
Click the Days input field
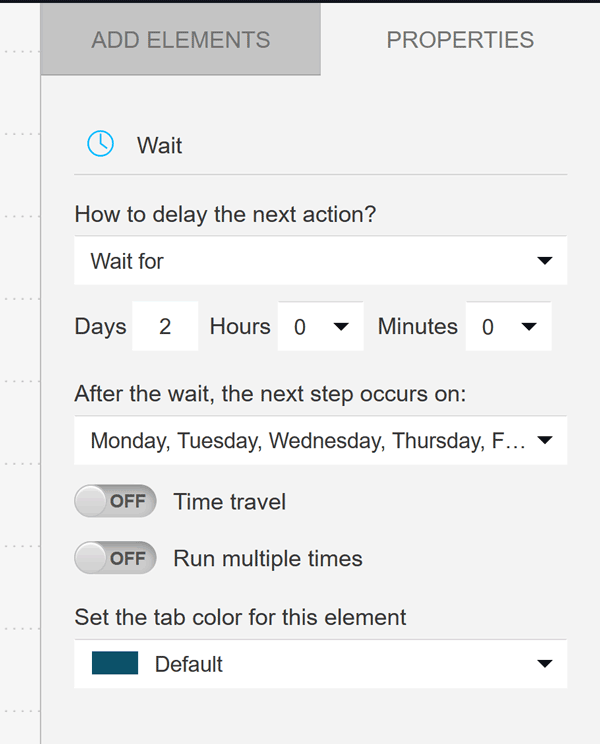[165, 327]
